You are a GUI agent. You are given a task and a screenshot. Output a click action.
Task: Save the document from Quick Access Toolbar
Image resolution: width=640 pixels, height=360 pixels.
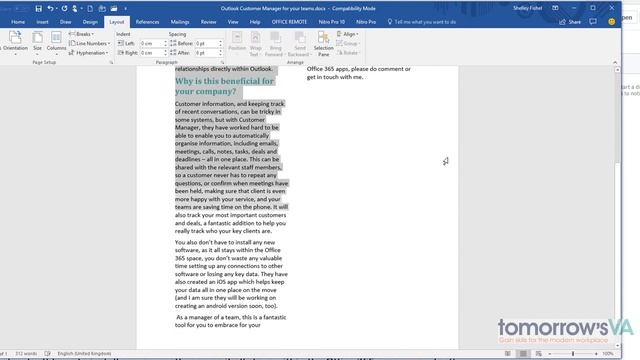[38, 8]
